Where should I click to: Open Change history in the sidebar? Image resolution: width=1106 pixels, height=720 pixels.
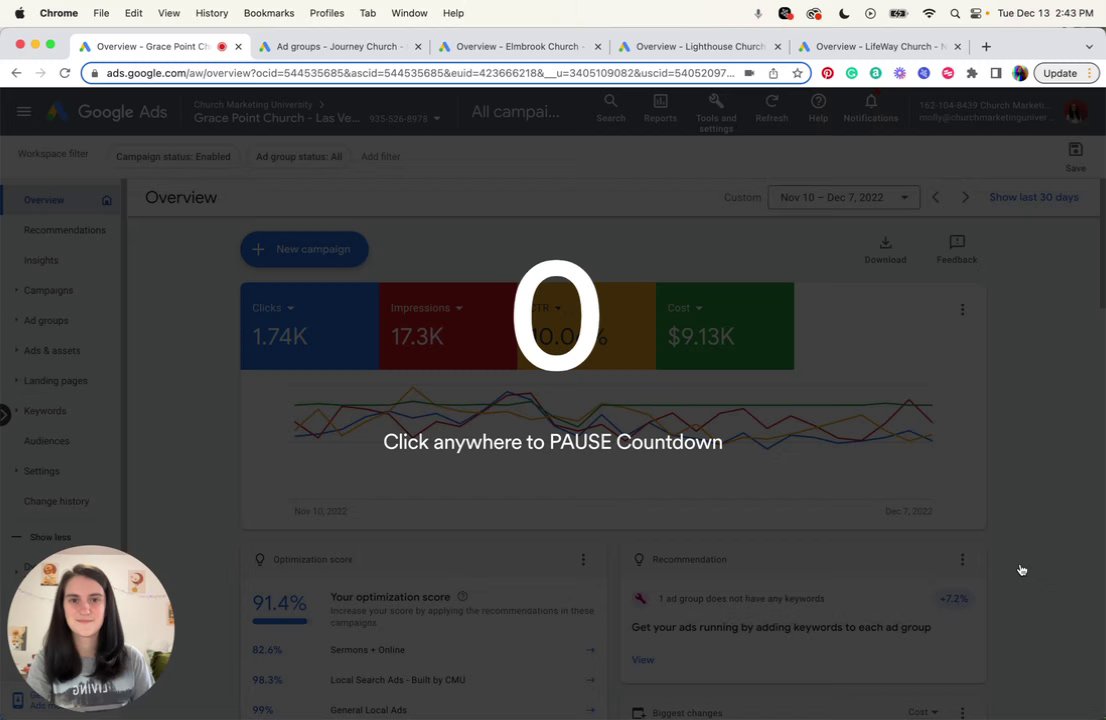[56, 501]
